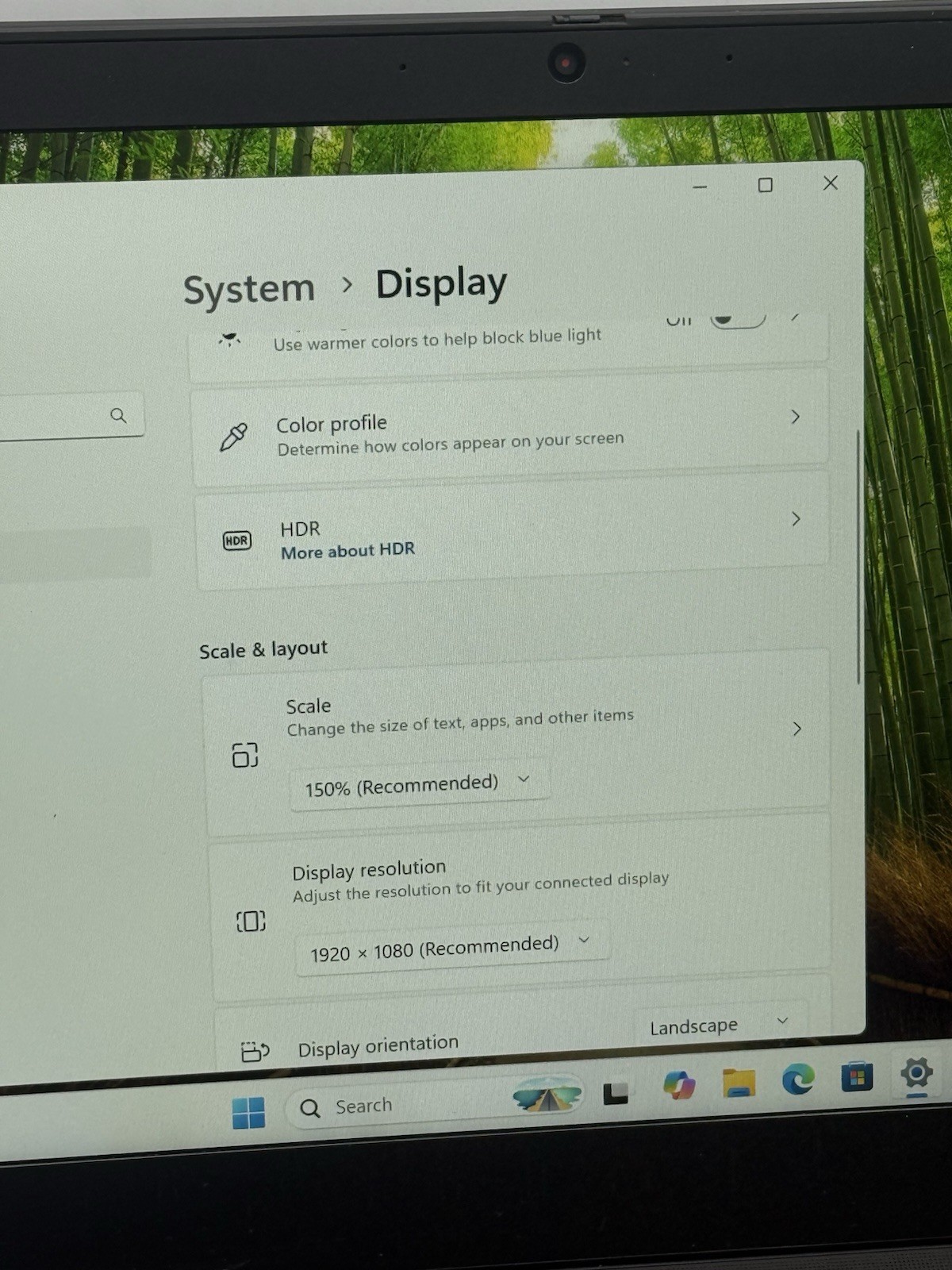This screenshot has width=952, height=1270.
Task: Click the taskbar Search box
Action: [x=435, y=1102]
